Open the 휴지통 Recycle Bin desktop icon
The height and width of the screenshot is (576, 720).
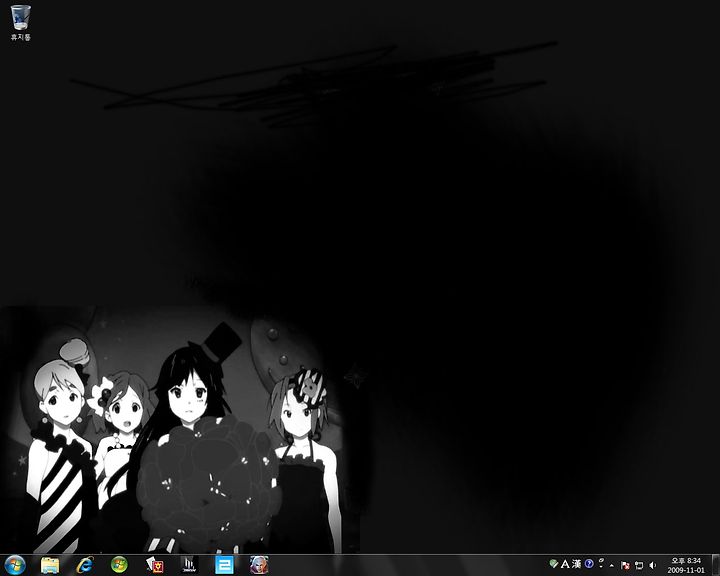[21, 23]
